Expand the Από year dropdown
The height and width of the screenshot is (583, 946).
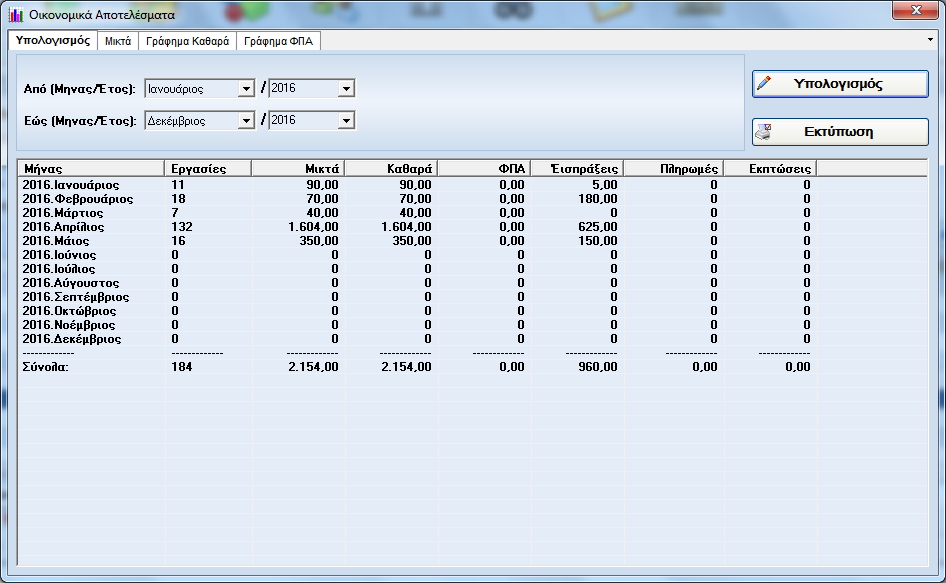(x=346, y=89)
